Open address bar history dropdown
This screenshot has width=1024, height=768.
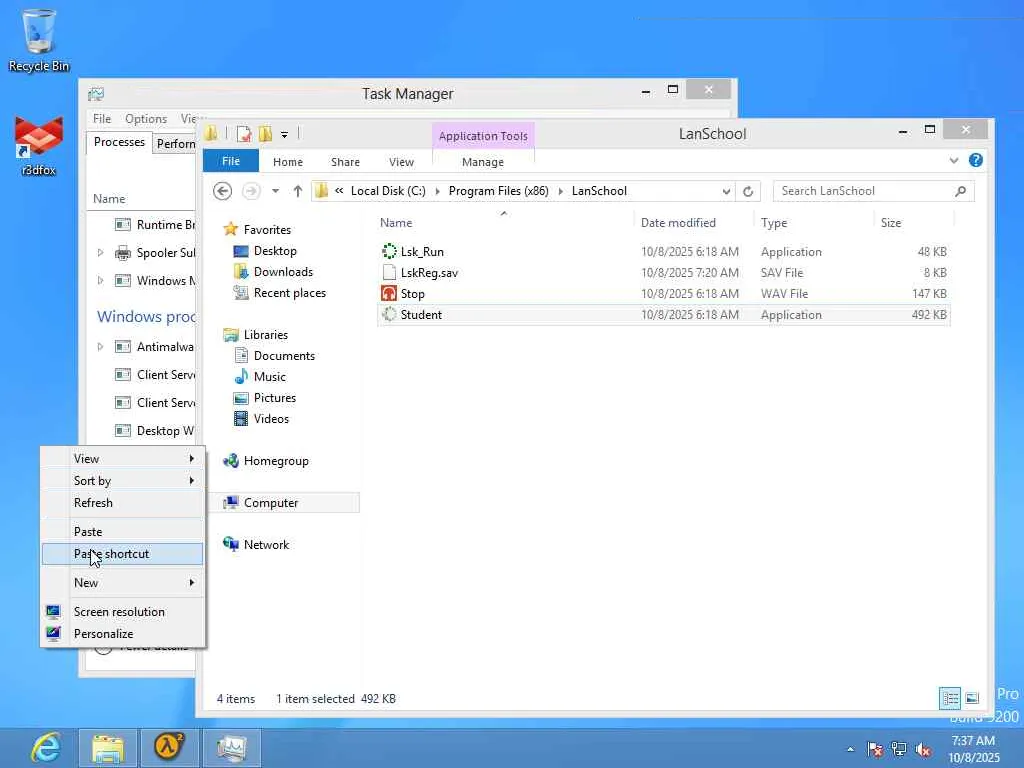pyautogui.click(x=726, y=191)
